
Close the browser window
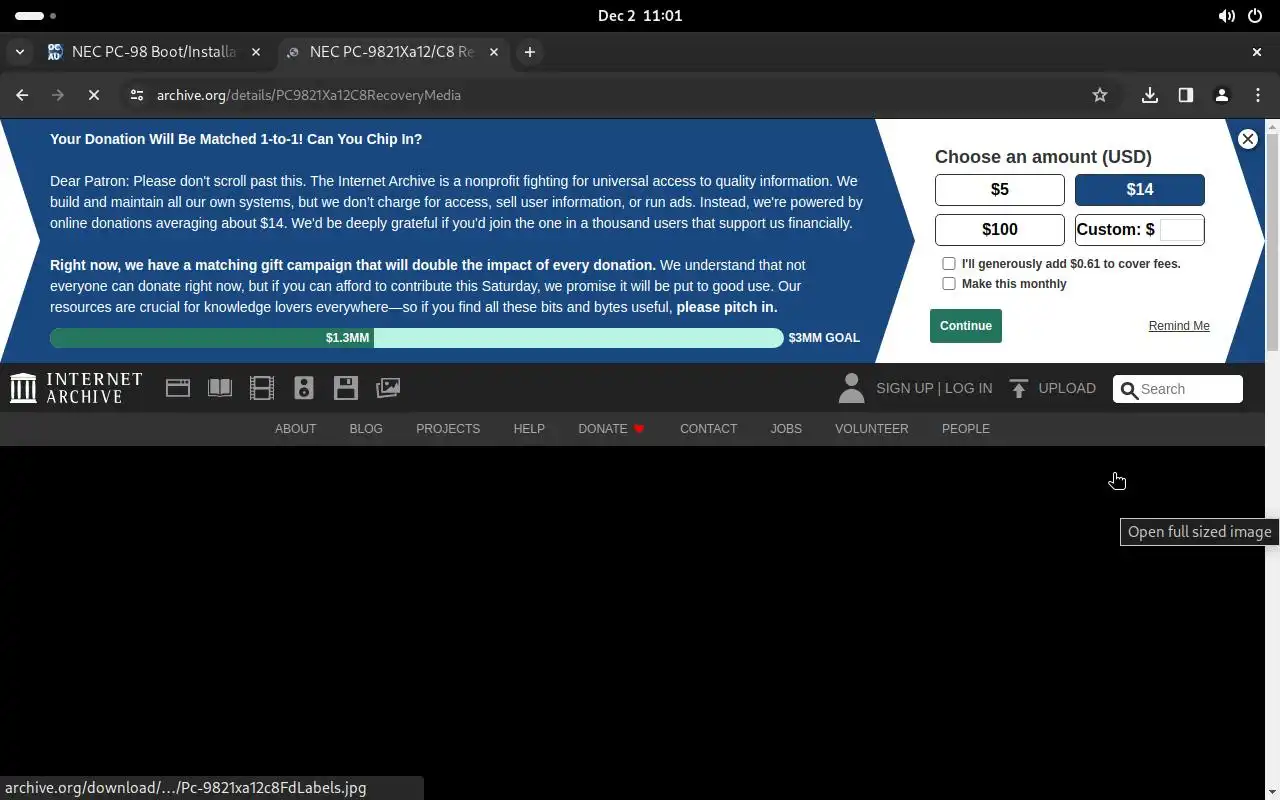(1257, 52)
